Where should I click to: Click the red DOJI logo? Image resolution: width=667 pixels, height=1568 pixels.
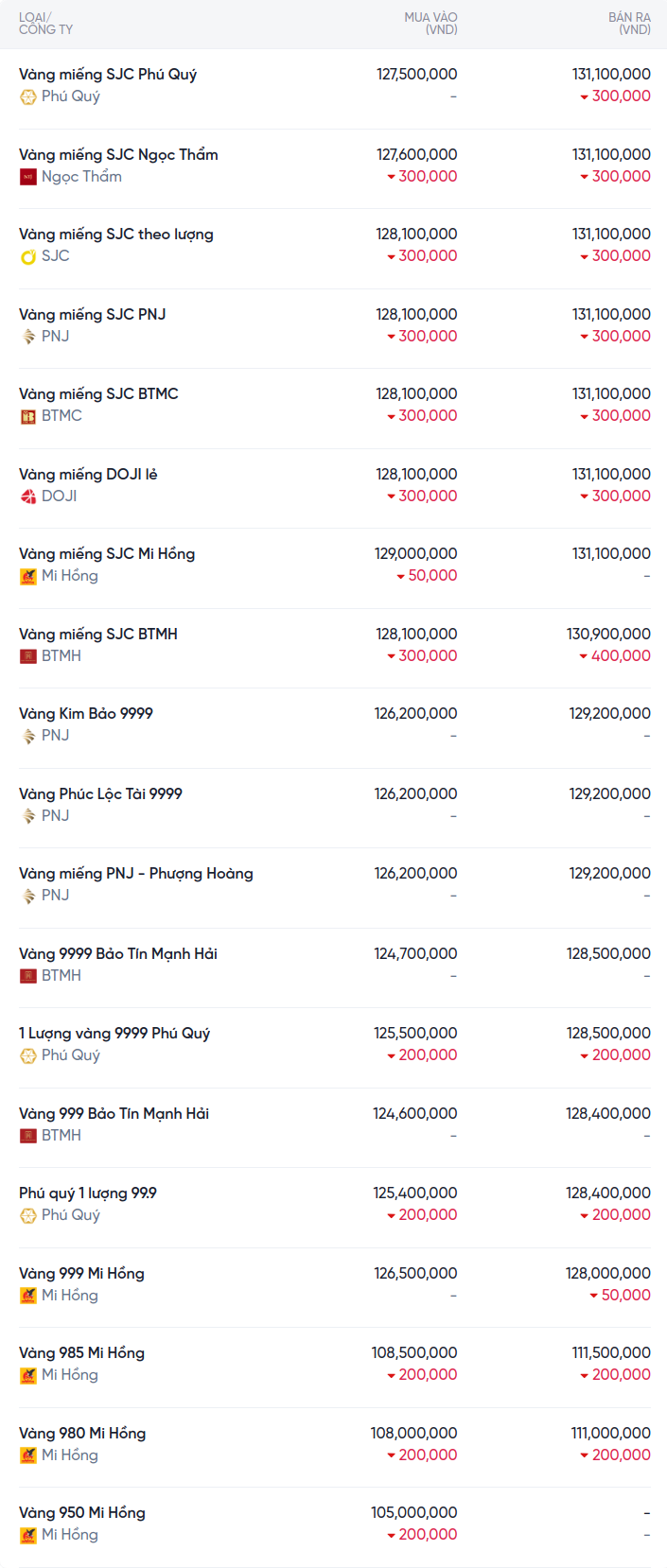28,497
